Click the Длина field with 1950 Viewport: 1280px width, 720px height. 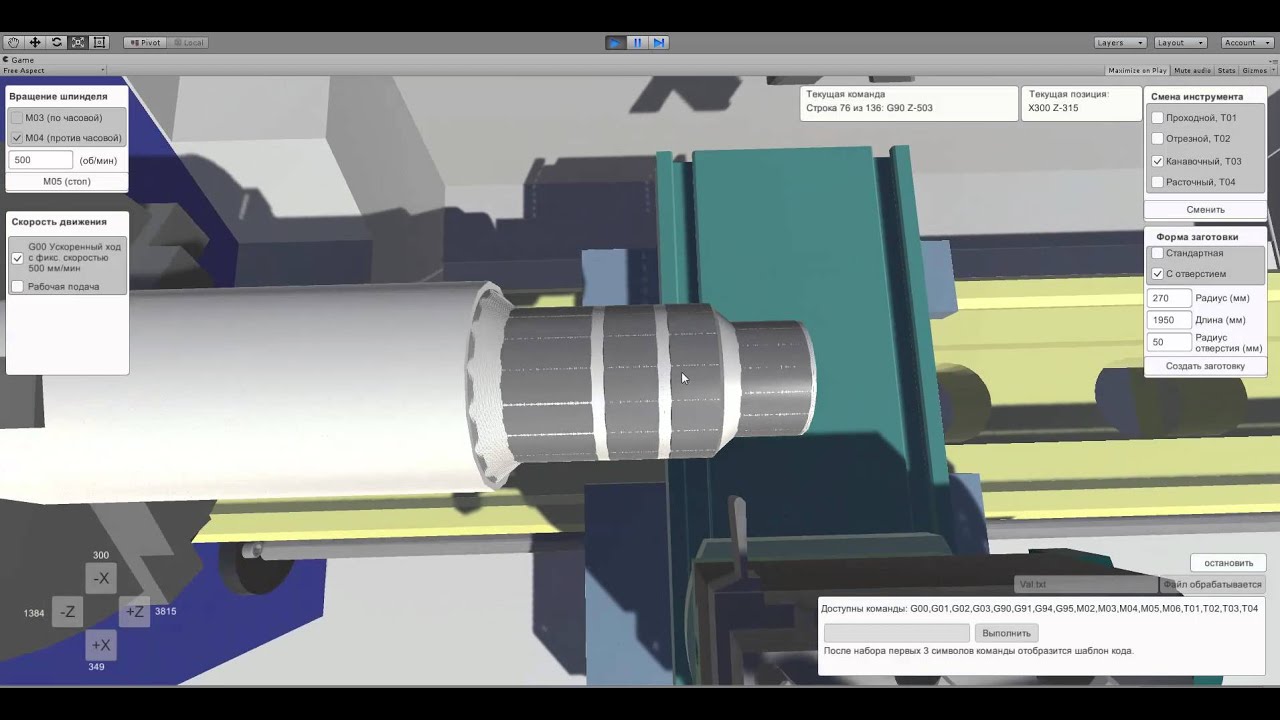[x=1169, y=320]
